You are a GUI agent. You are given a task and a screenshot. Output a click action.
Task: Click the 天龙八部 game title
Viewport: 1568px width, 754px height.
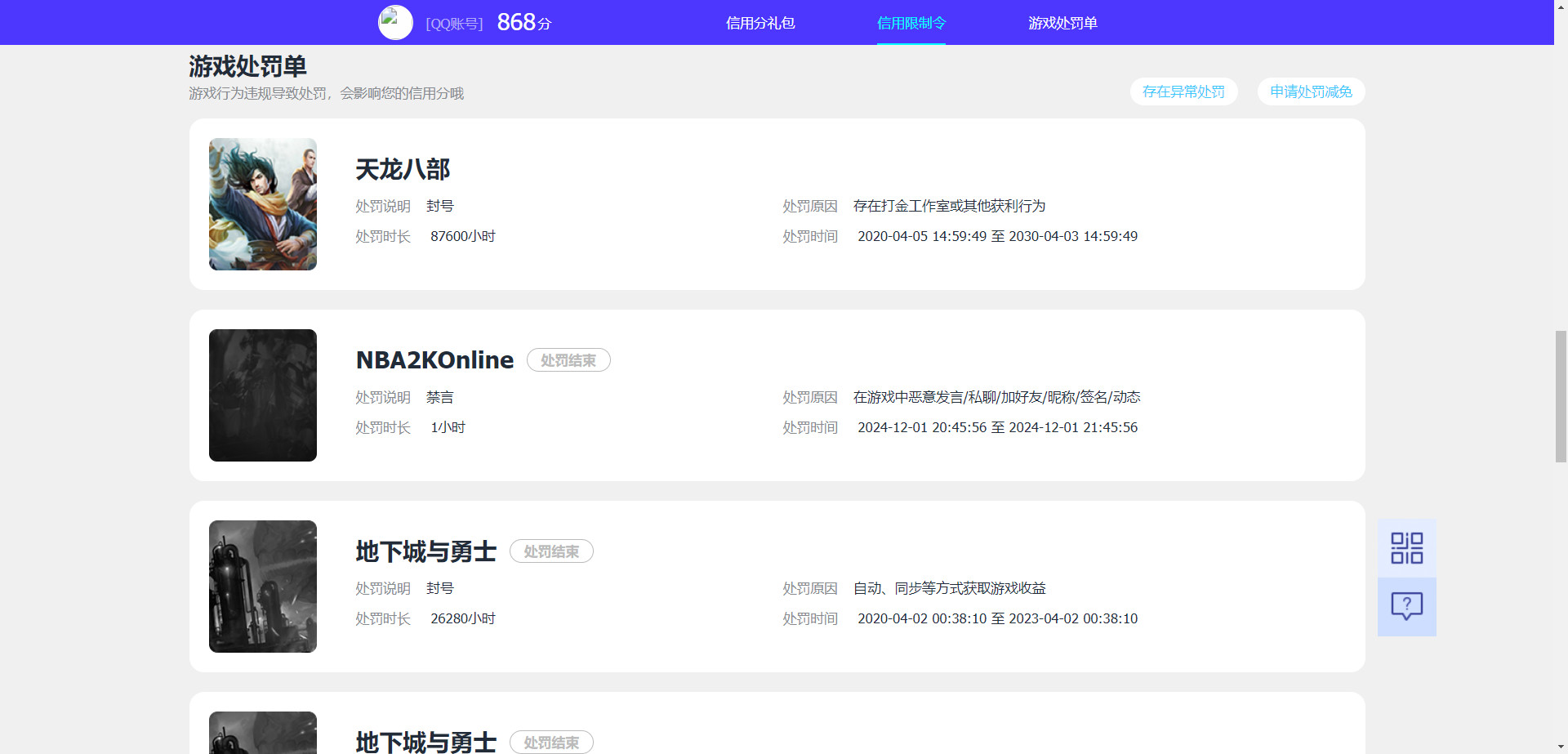[403, 169]
